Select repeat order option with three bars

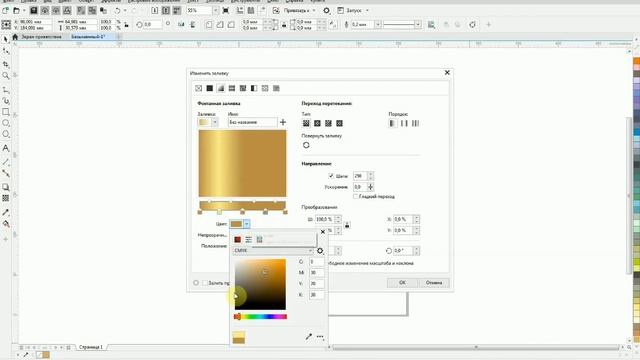click(x=415, y=123)
